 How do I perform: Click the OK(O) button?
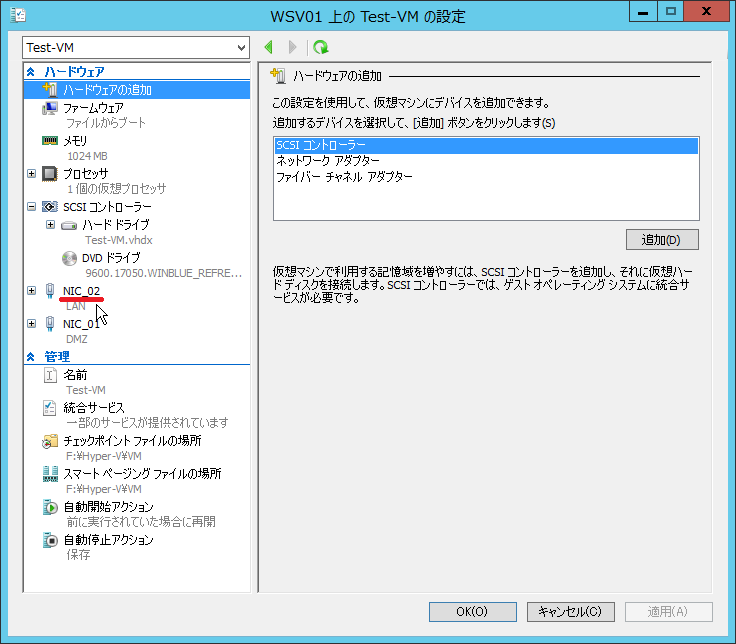[x=473, y=612]
